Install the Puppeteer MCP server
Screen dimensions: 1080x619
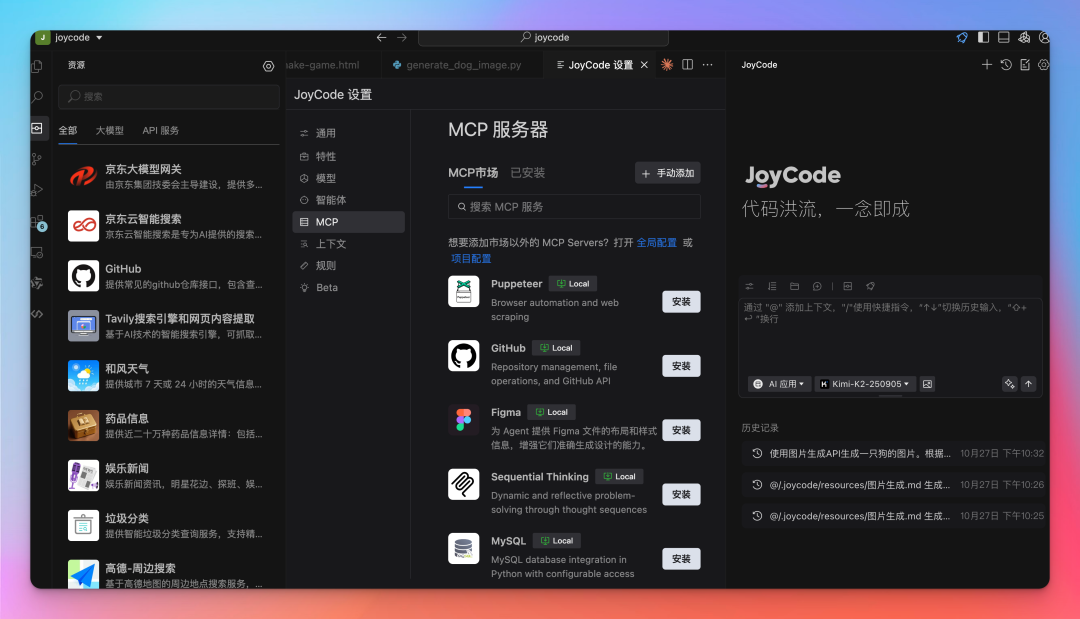click(x=681, y=302)
